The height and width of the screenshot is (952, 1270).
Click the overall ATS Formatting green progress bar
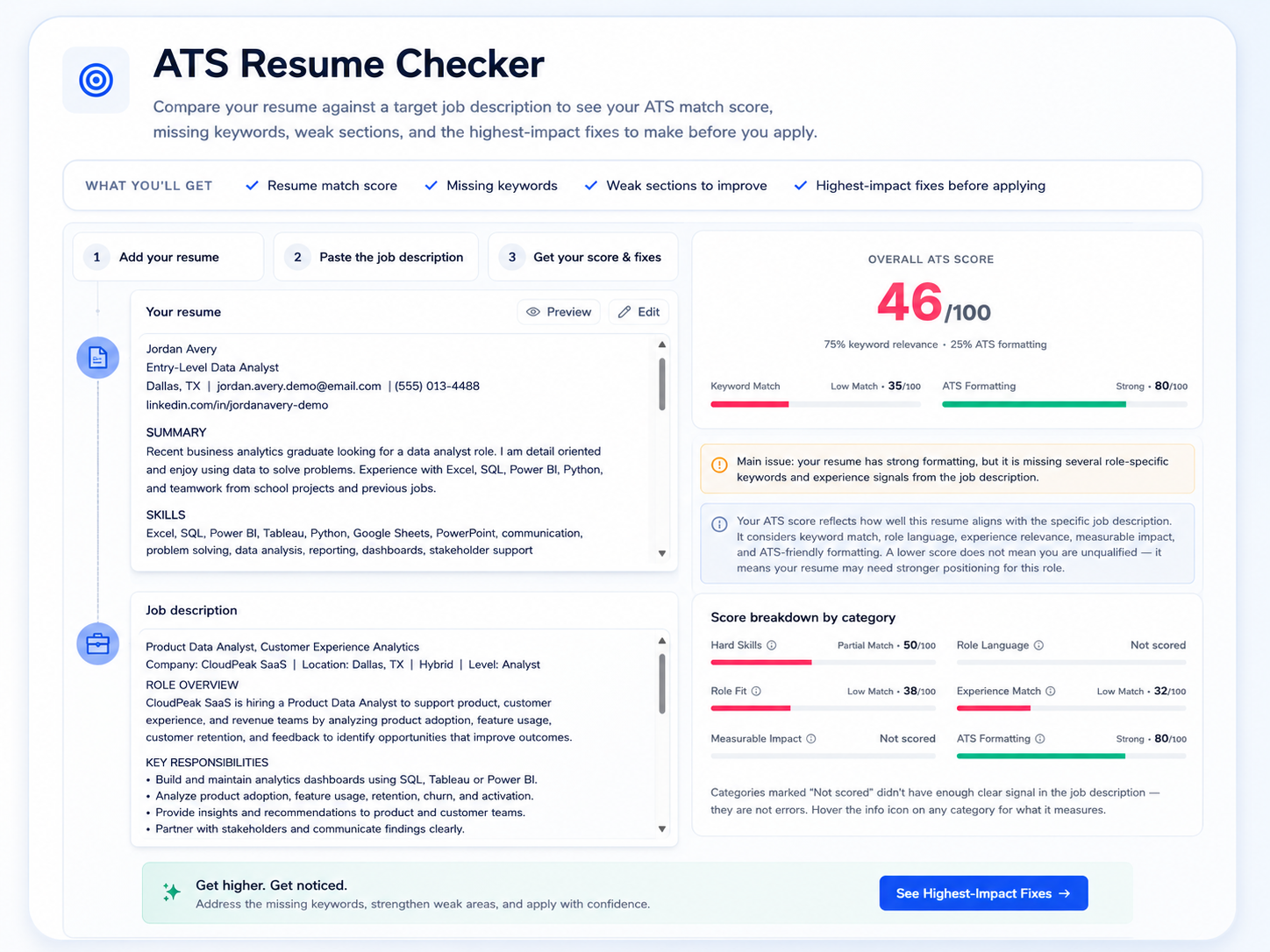[x=1033, y=404]
